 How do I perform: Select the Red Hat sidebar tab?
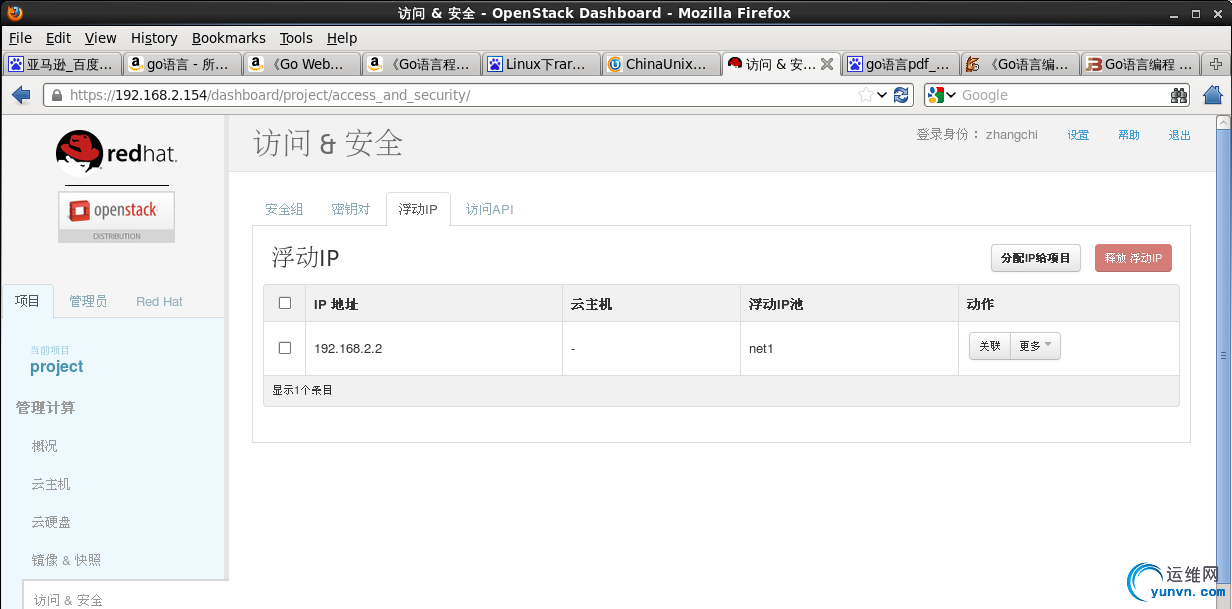(x=160, y=301)
